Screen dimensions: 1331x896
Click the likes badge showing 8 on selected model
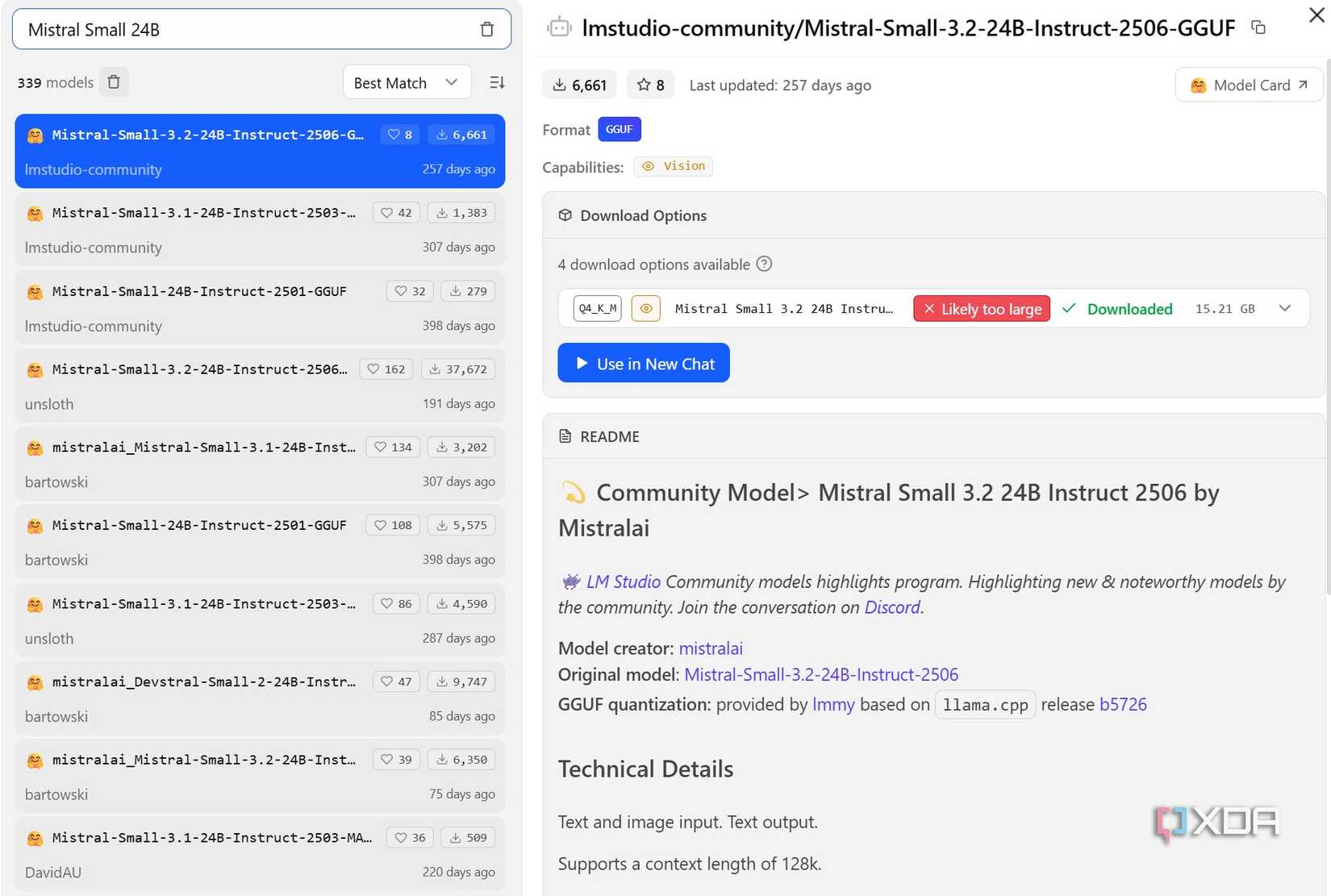pyautogui.click(x=400, y=135)
